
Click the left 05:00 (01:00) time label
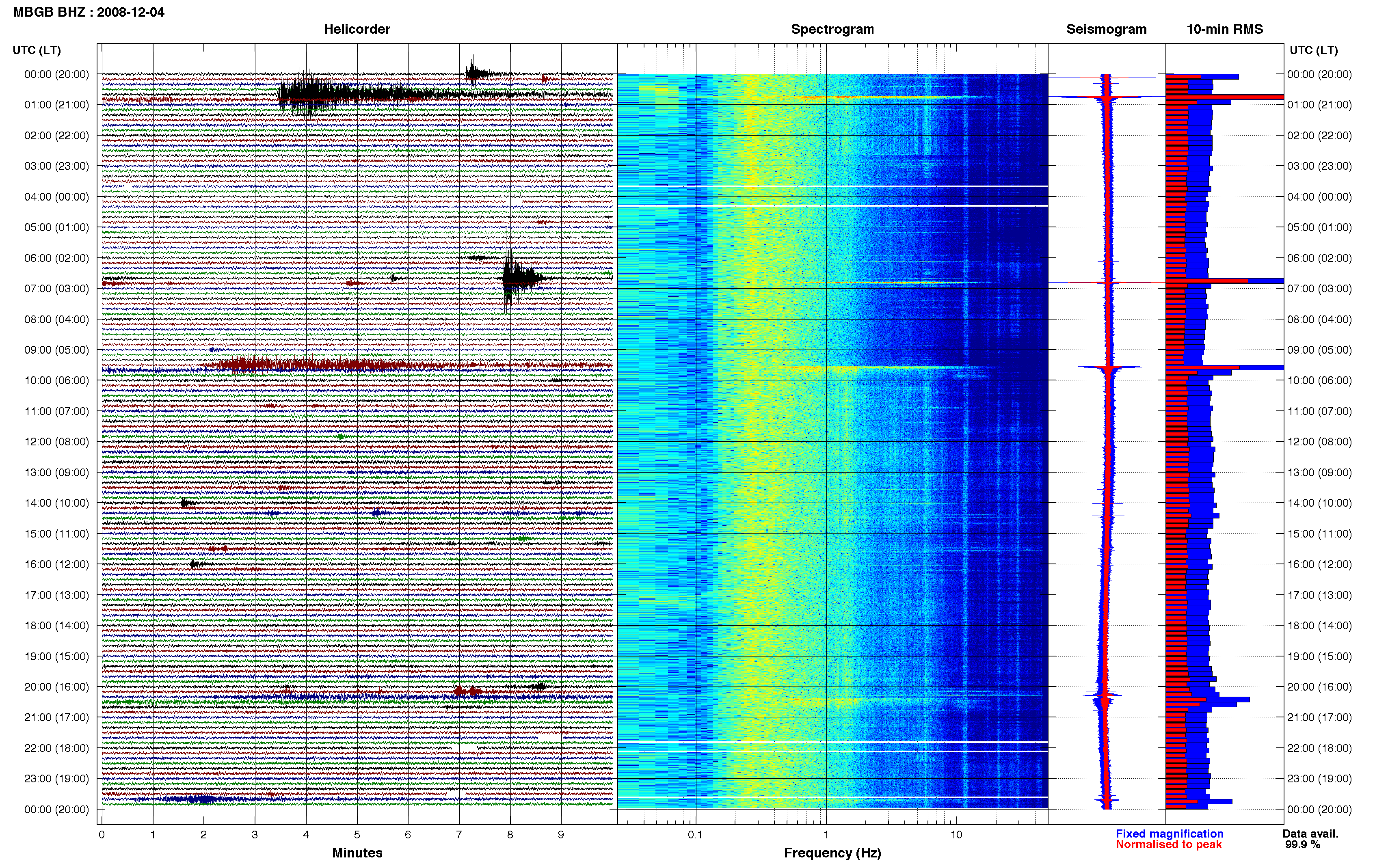pyautogui.click(x=56, y=227)
